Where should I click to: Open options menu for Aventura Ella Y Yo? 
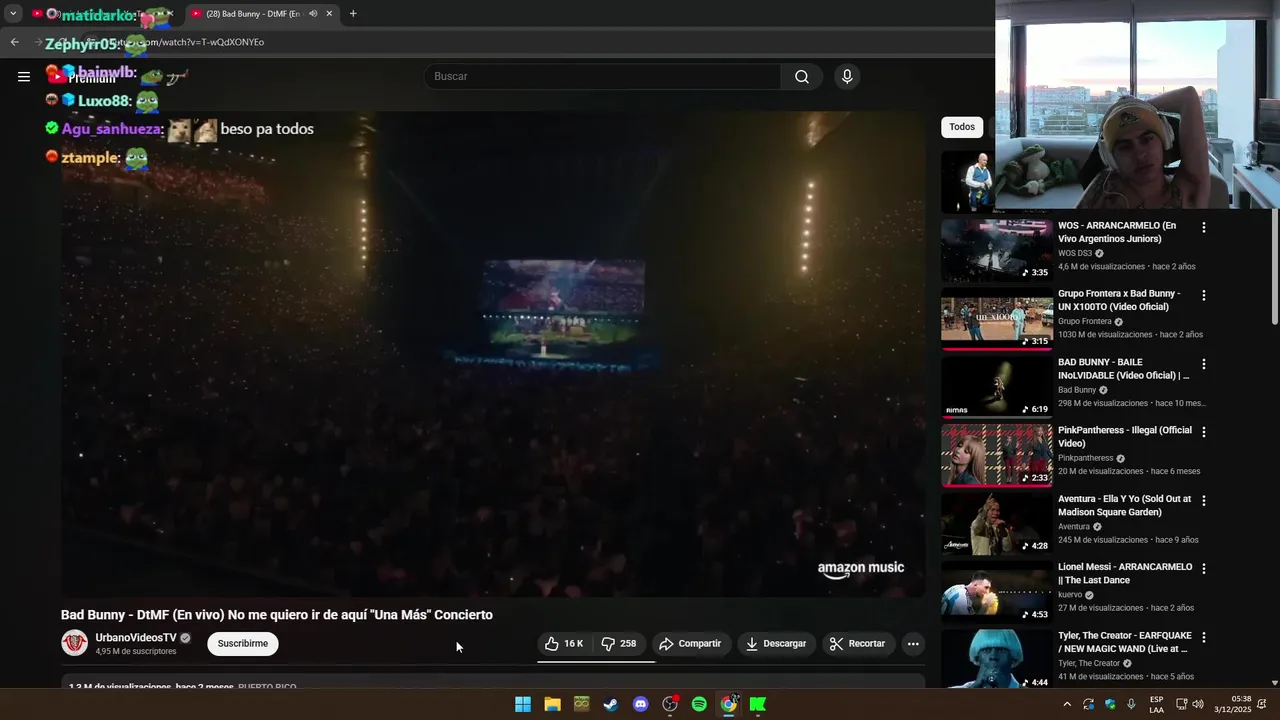tap(1204, 500)
